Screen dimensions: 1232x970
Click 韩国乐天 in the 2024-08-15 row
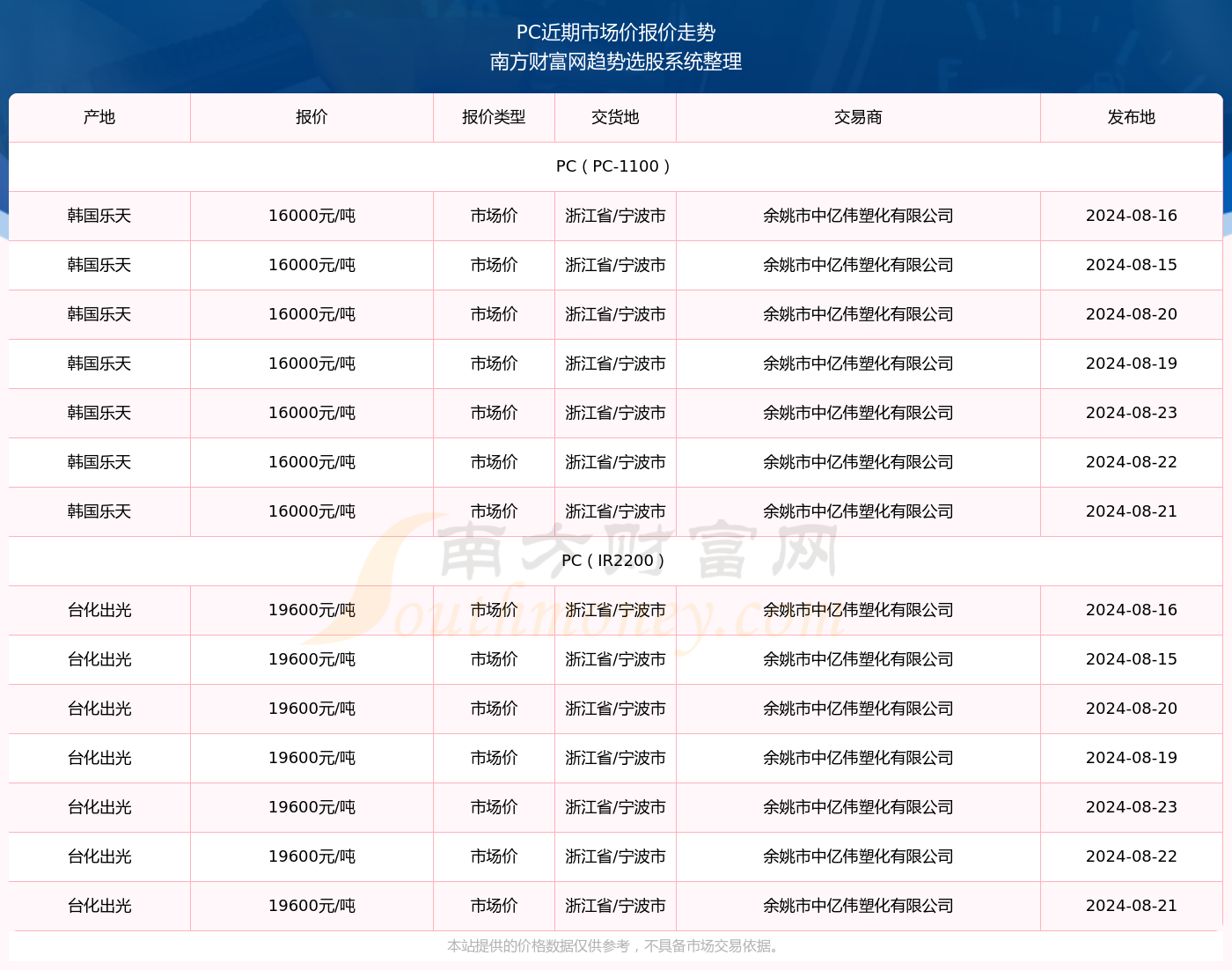pyautogui.click(x=99, y=265)
